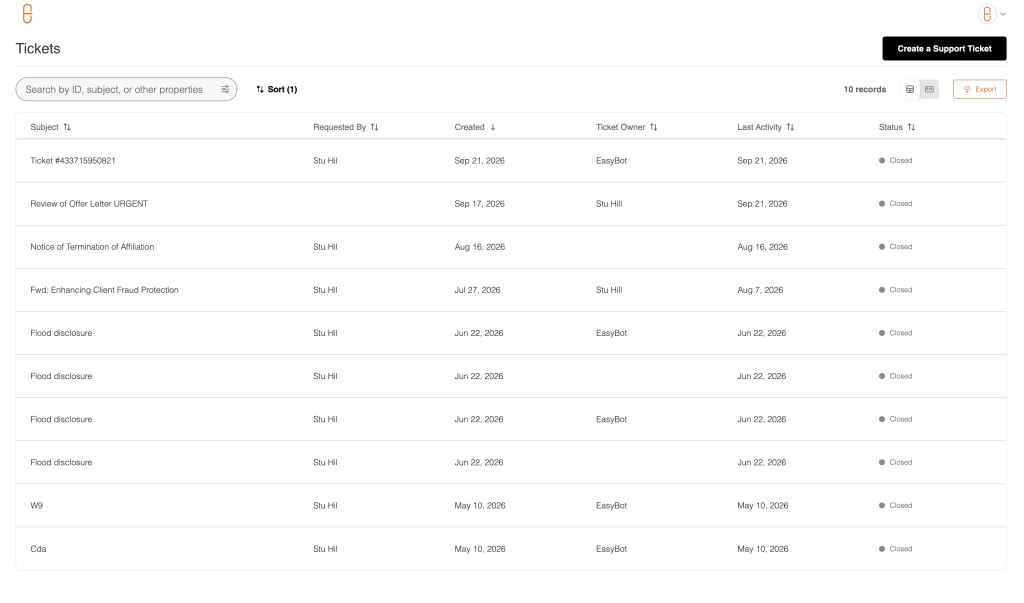
Task: Click requester Stu Hil on Cda row
Action: [x=325, y=549]
